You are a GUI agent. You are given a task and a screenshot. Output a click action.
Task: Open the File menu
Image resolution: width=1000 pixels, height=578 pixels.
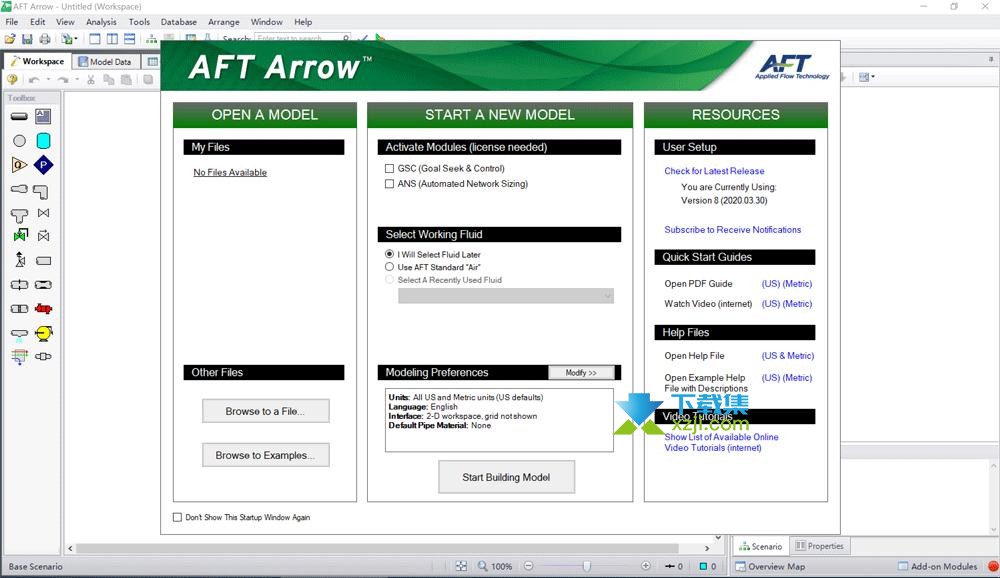point(11,22)
